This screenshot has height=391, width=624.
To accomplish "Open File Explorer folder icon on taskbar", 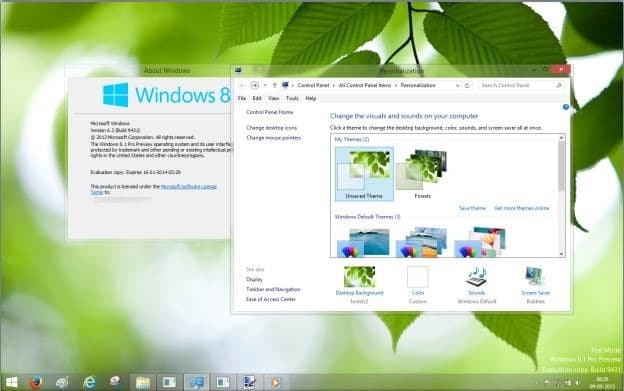I will (142, 382).
